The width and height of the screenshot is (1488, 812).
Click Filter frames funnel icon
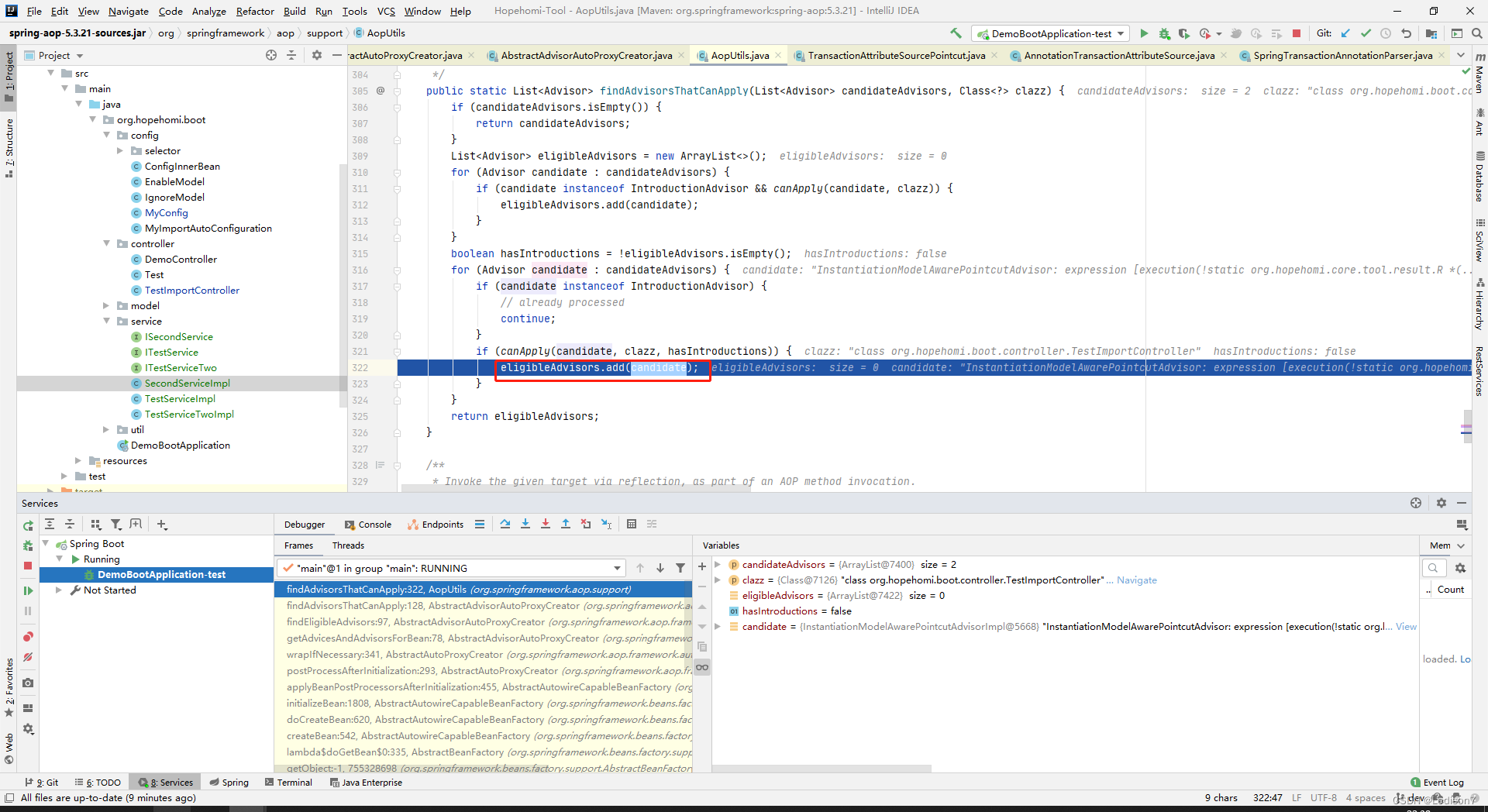[x=680, y=568]
